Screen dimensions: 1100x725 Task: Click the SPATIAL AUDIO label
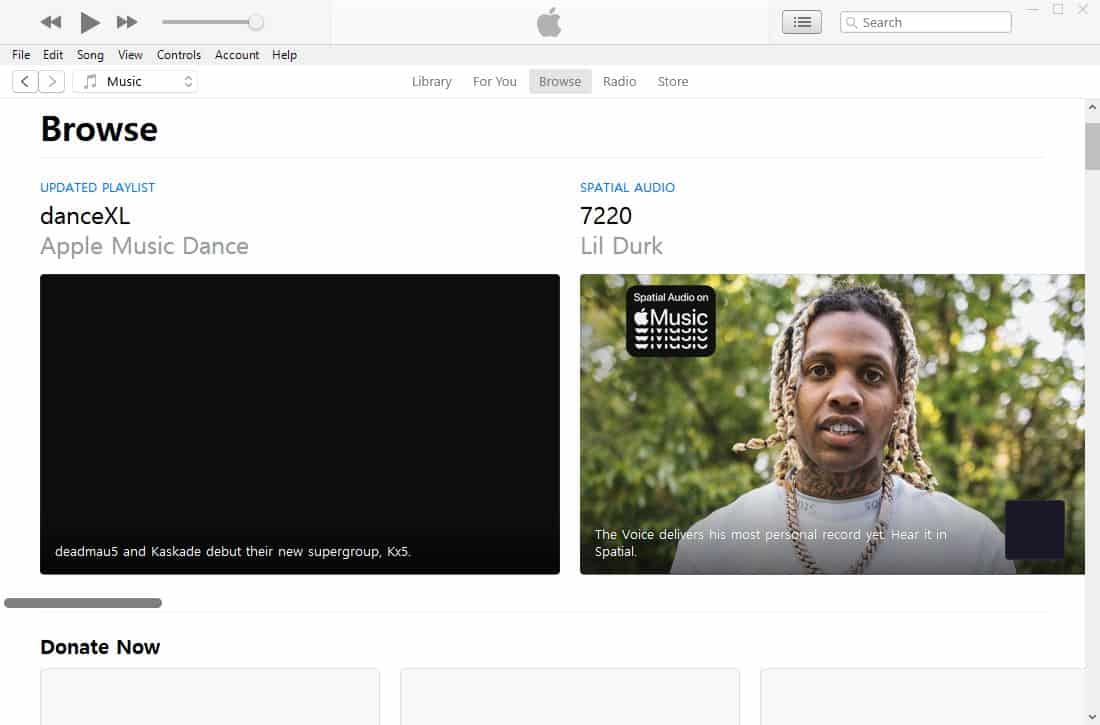pos(627,187)
